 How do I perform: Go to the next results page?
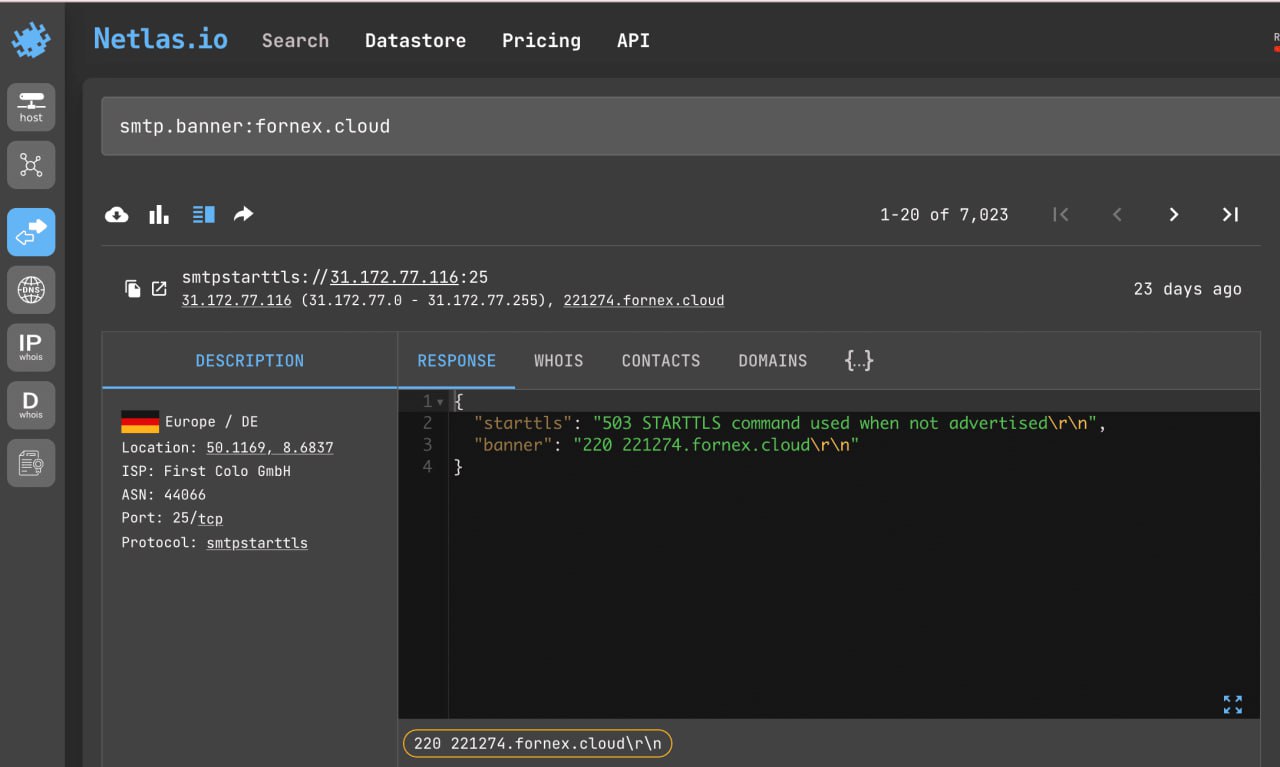tap(1174, 214)
